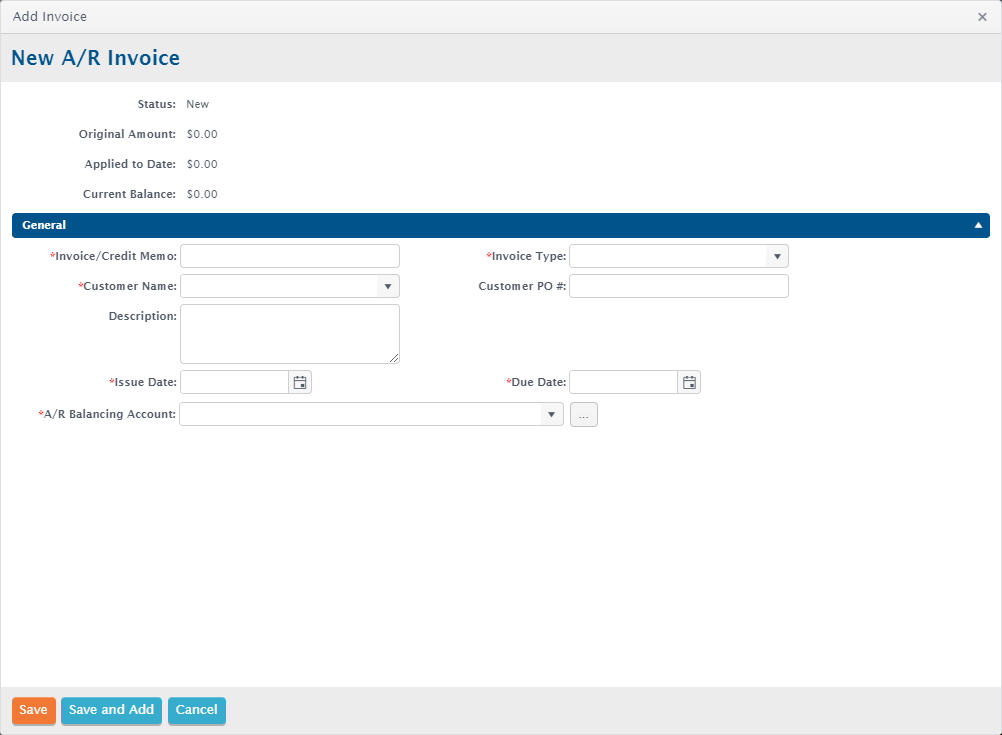Image resolution: width=1002 pixels, height=735 pixels.
Task: Click the orange Save button
Action: pyautogui.click(x=33, y=711)
